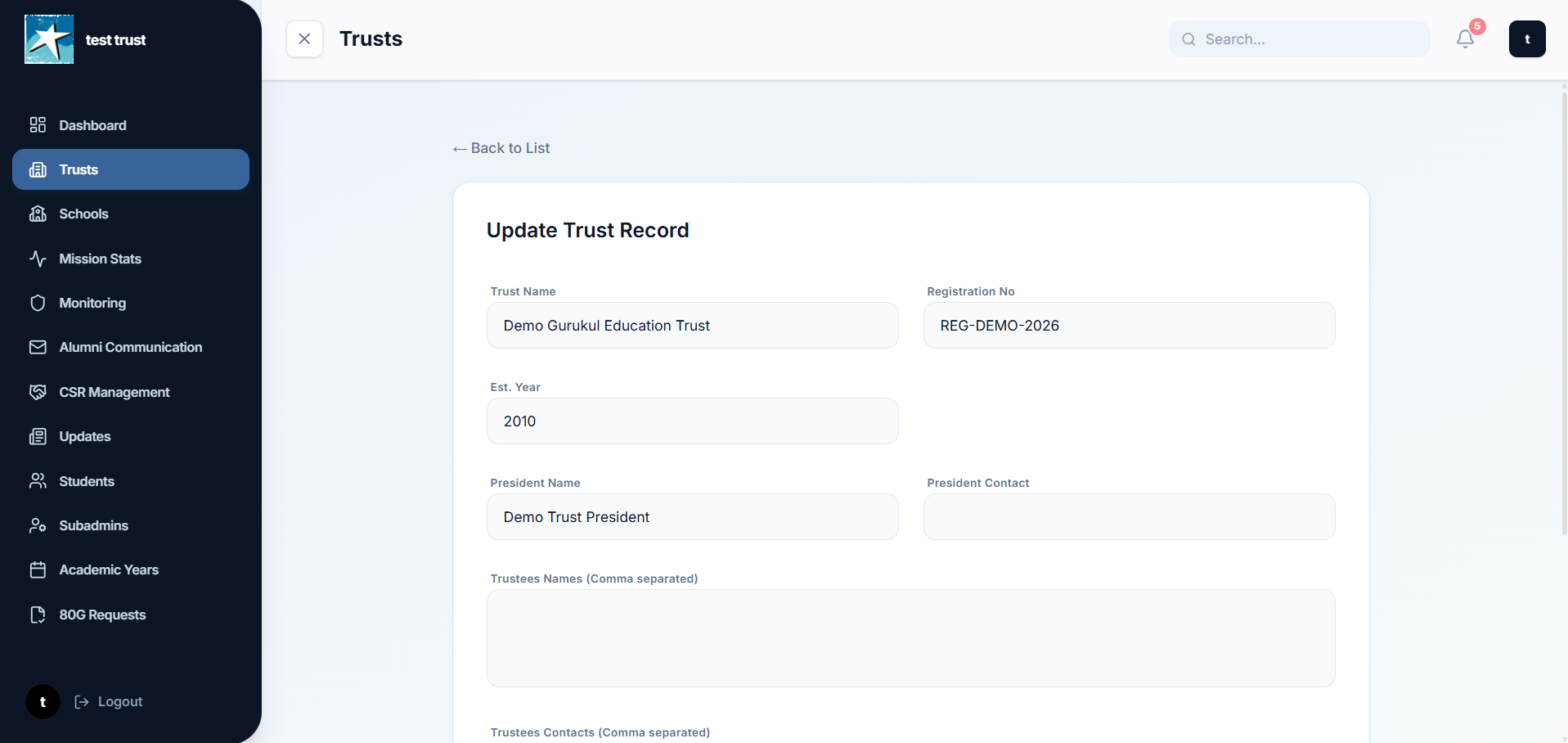Click the Updates newspaper icon
This screenshot has width=1568, height=743.
pos(38,436)
